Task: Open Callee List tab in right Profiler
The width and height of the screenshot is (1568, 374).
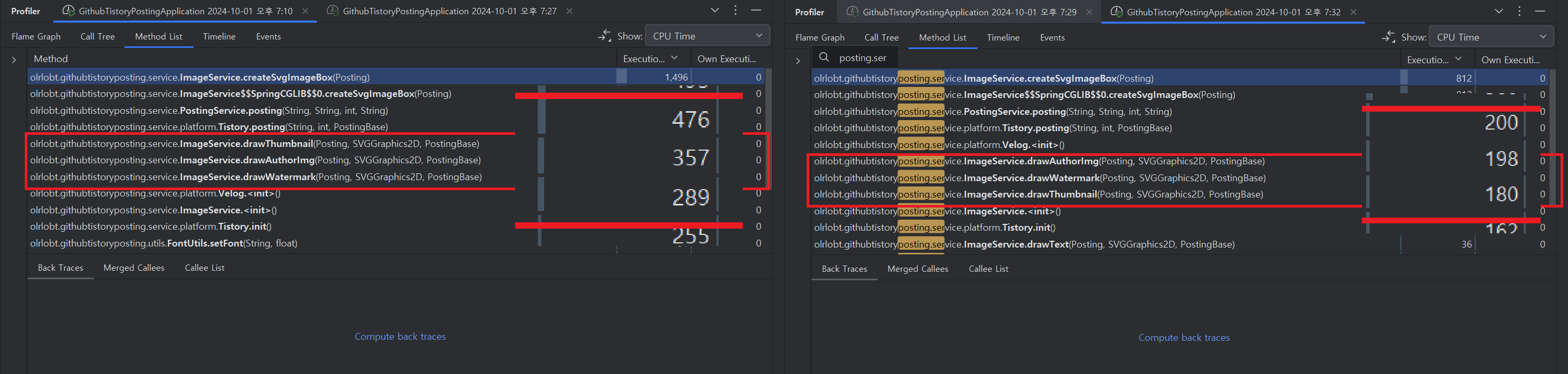Action: click(x=989, y=269)
